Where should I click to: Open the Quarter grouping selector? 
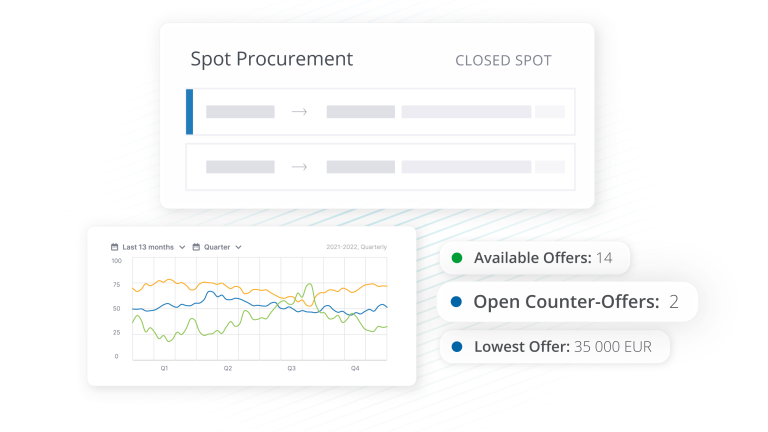[218, 246]
